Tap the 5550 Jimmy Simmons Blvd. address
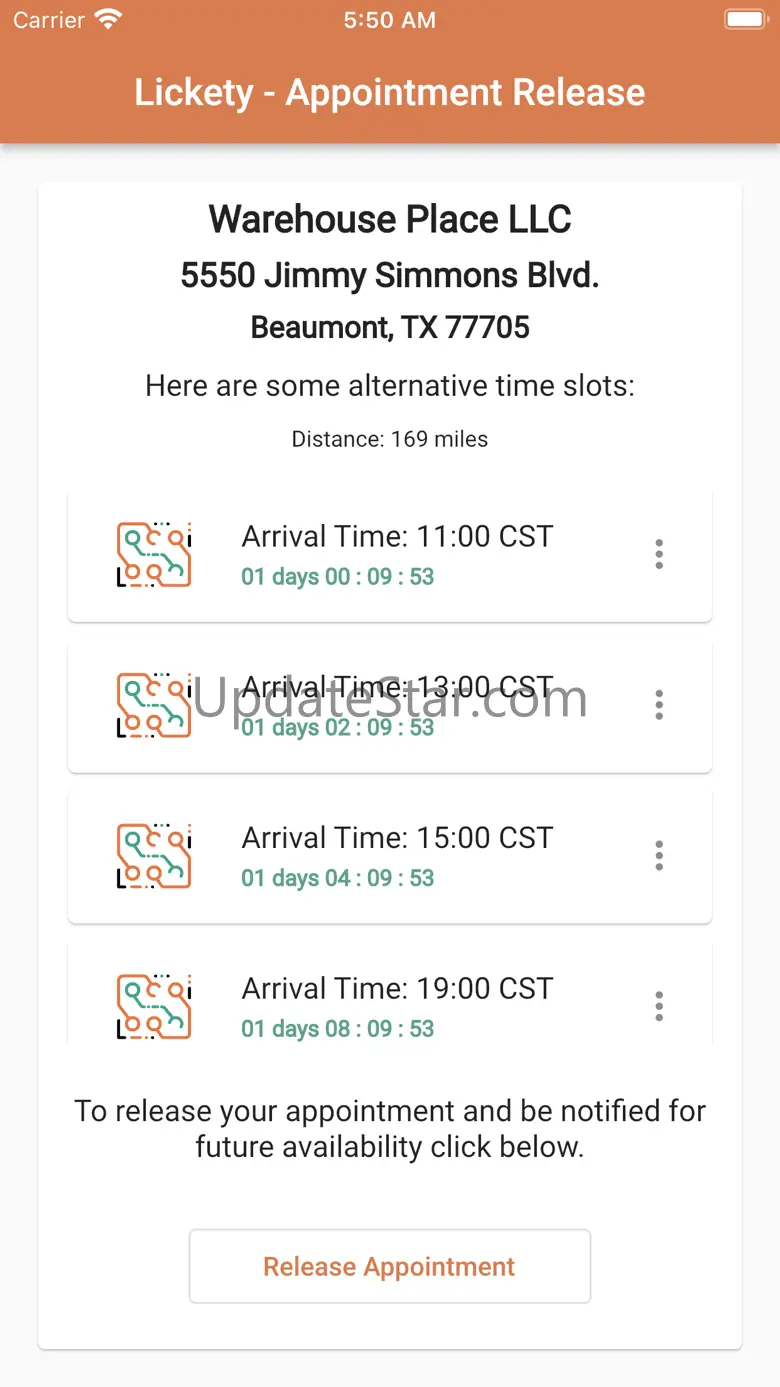The width and height of the screenshot is (780, 1387). [x=390, y=275]
